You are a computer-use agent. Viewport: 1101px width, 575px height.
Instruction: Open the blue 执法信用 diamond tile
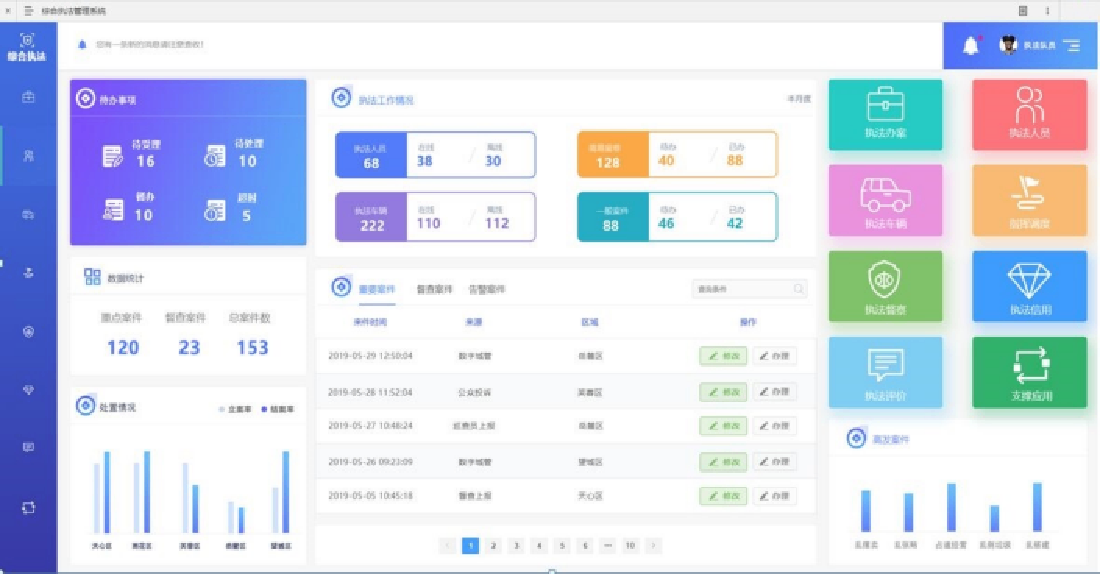coord(1029,286)
